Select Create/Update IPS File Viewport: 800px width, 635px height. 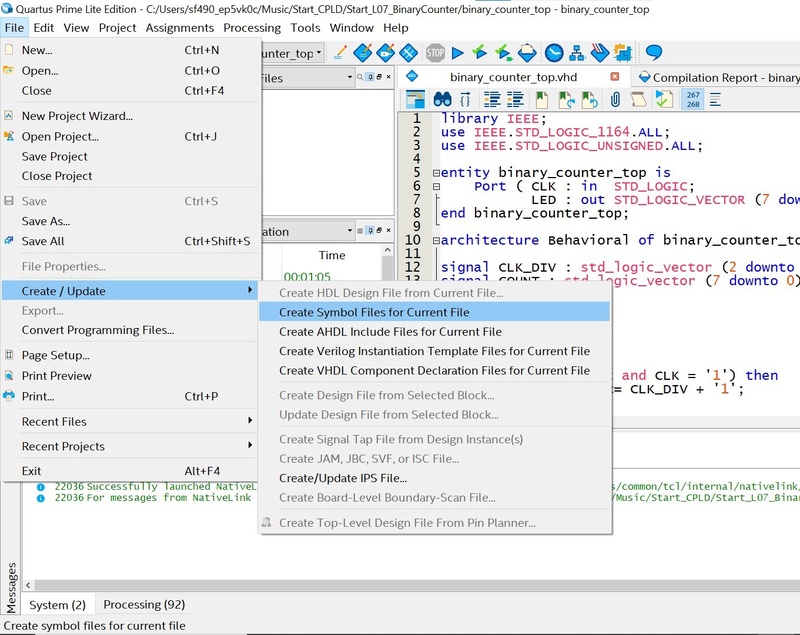tap(434, 478)
